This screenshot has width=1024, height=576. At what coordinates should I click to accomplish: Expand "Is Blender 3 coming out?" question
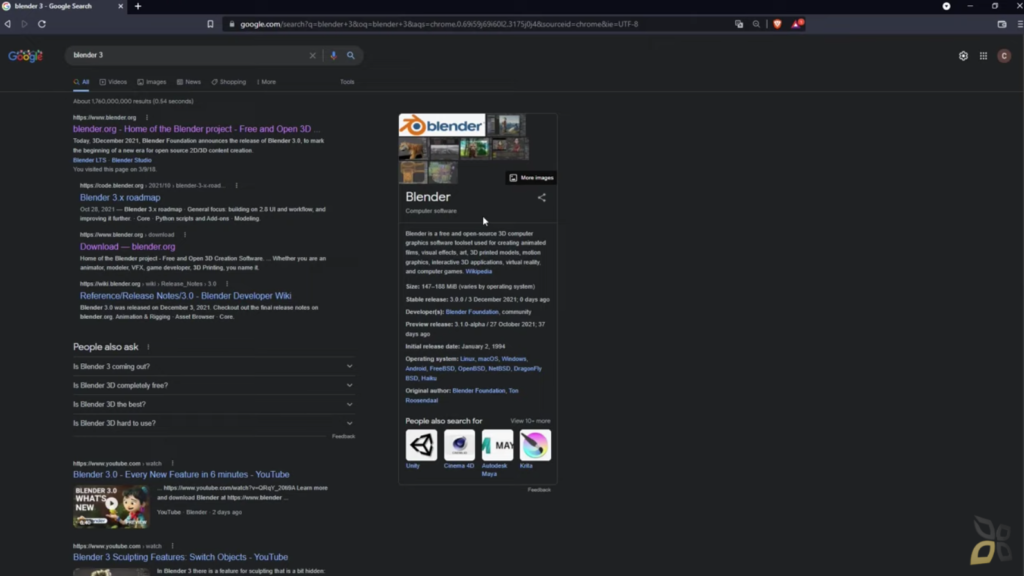[213, 366]
